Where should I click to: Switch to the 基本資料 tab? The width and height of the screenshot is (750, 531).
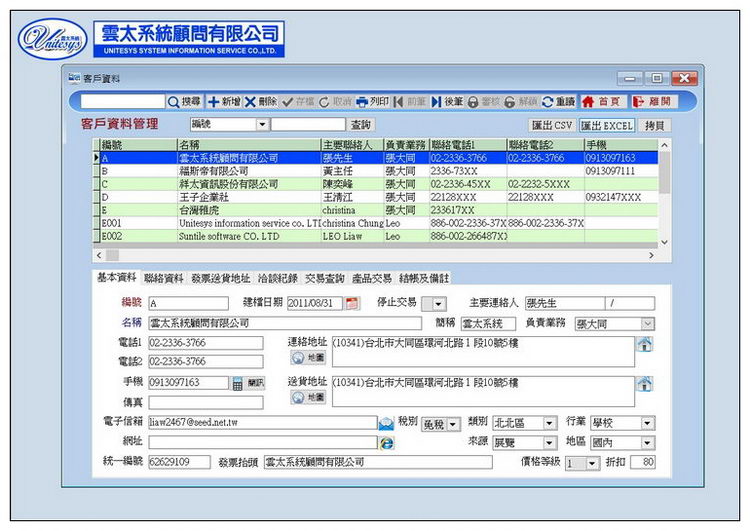(117, 277)
